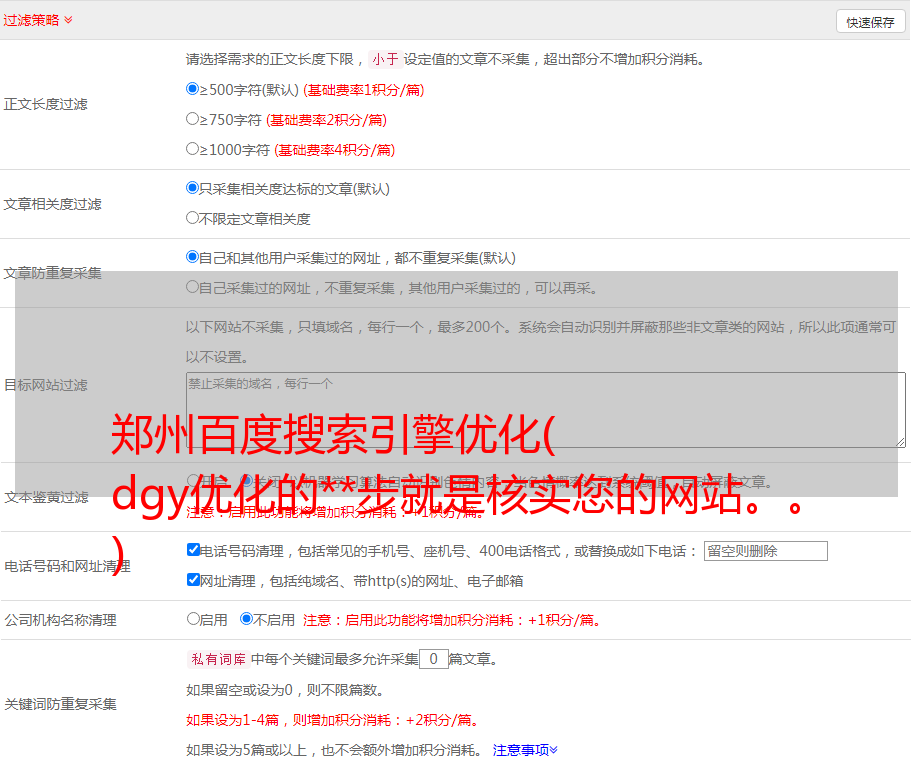Click the 目标网站过滤 row label
The width and height of the screenshot is (912, 768).
tap(45, 385)
